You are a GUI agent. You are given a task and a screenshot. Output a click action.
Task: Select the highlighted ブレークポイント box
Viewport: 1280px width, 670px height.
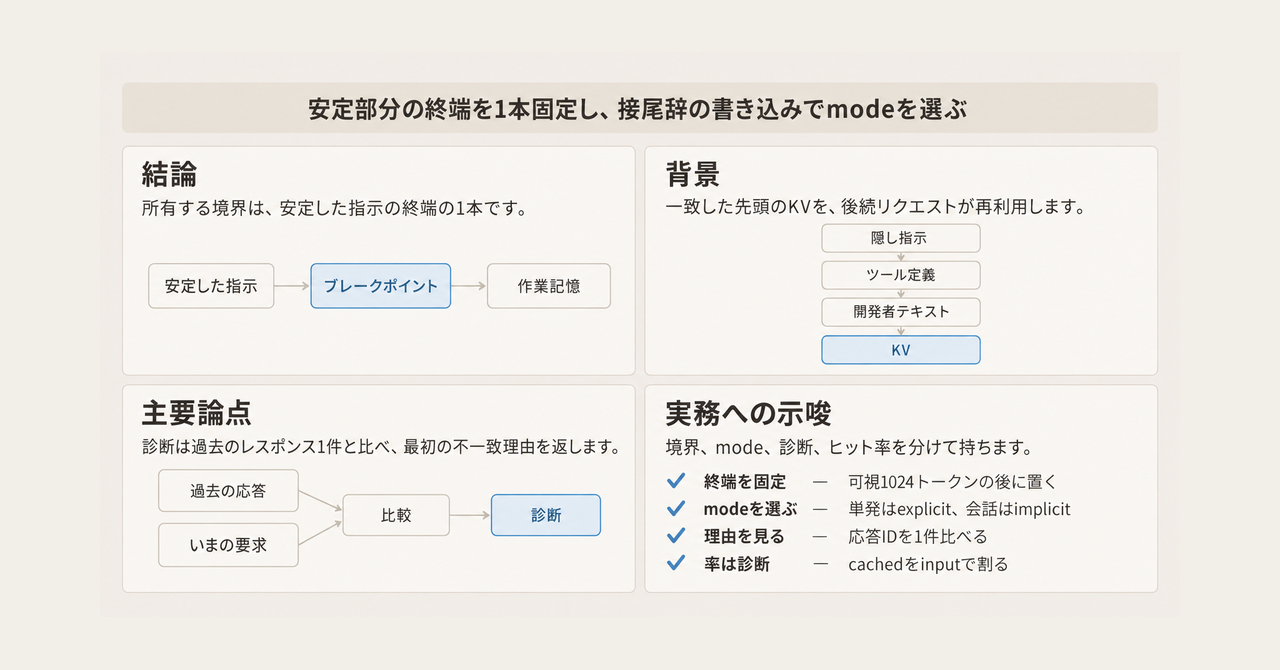381,286
